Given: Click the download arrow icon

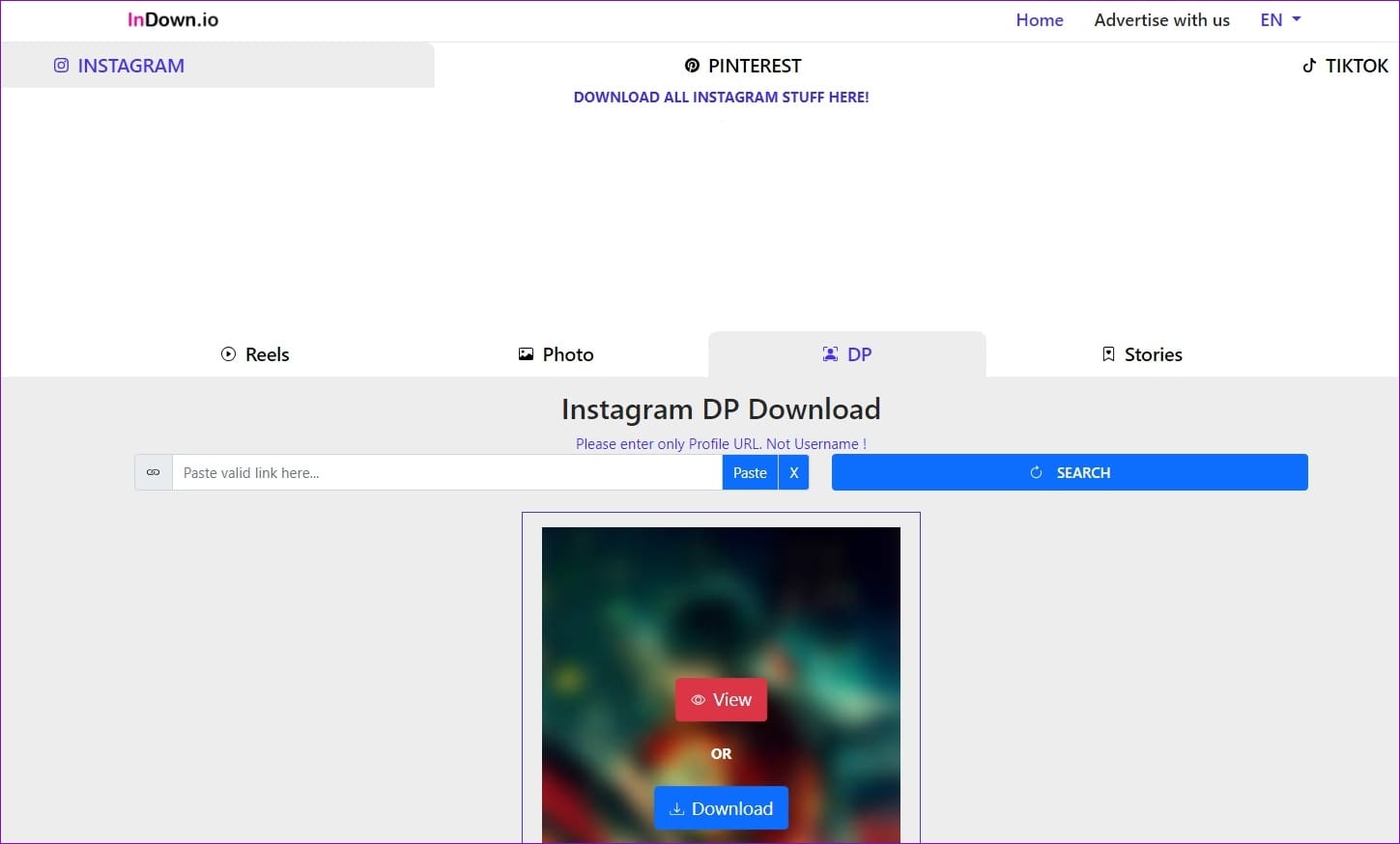Looking at the screenshot, I should [677, 809].
